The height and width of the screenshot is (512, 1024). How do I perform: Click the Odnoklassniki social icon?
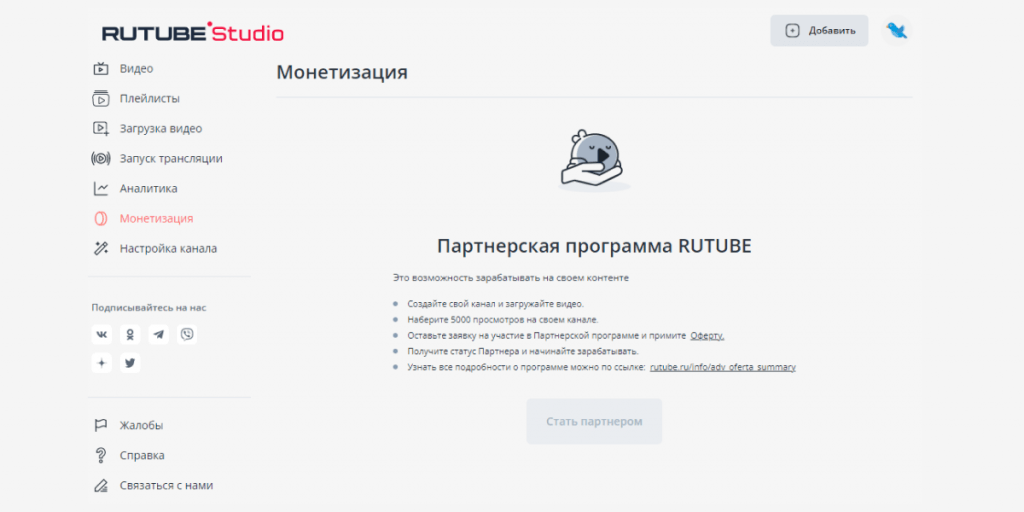(130, 334)
